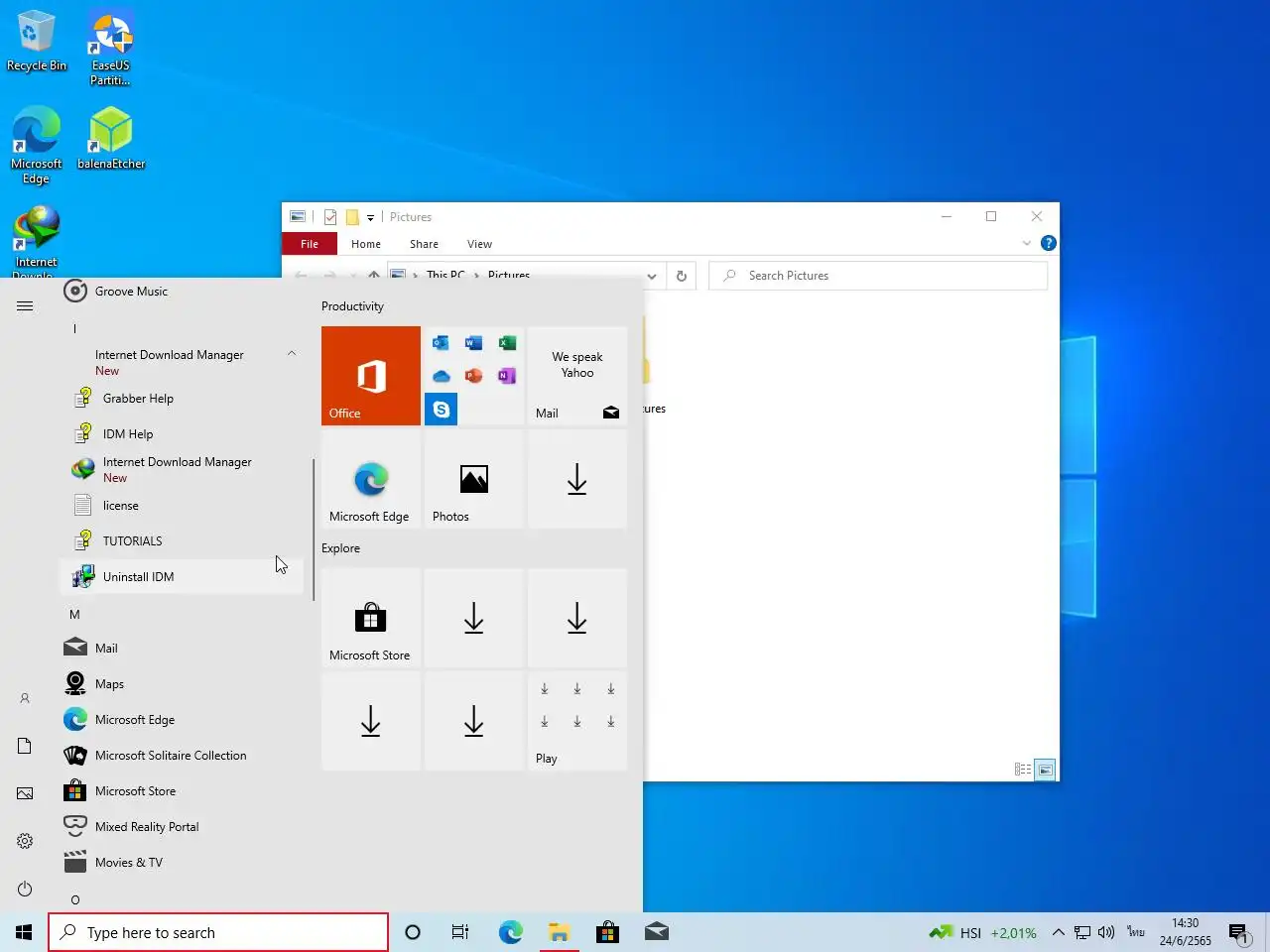The width and height of the screenshot is (1270, 952).
Task: Switch Explorer to details view
Action: coord(1023,770)
